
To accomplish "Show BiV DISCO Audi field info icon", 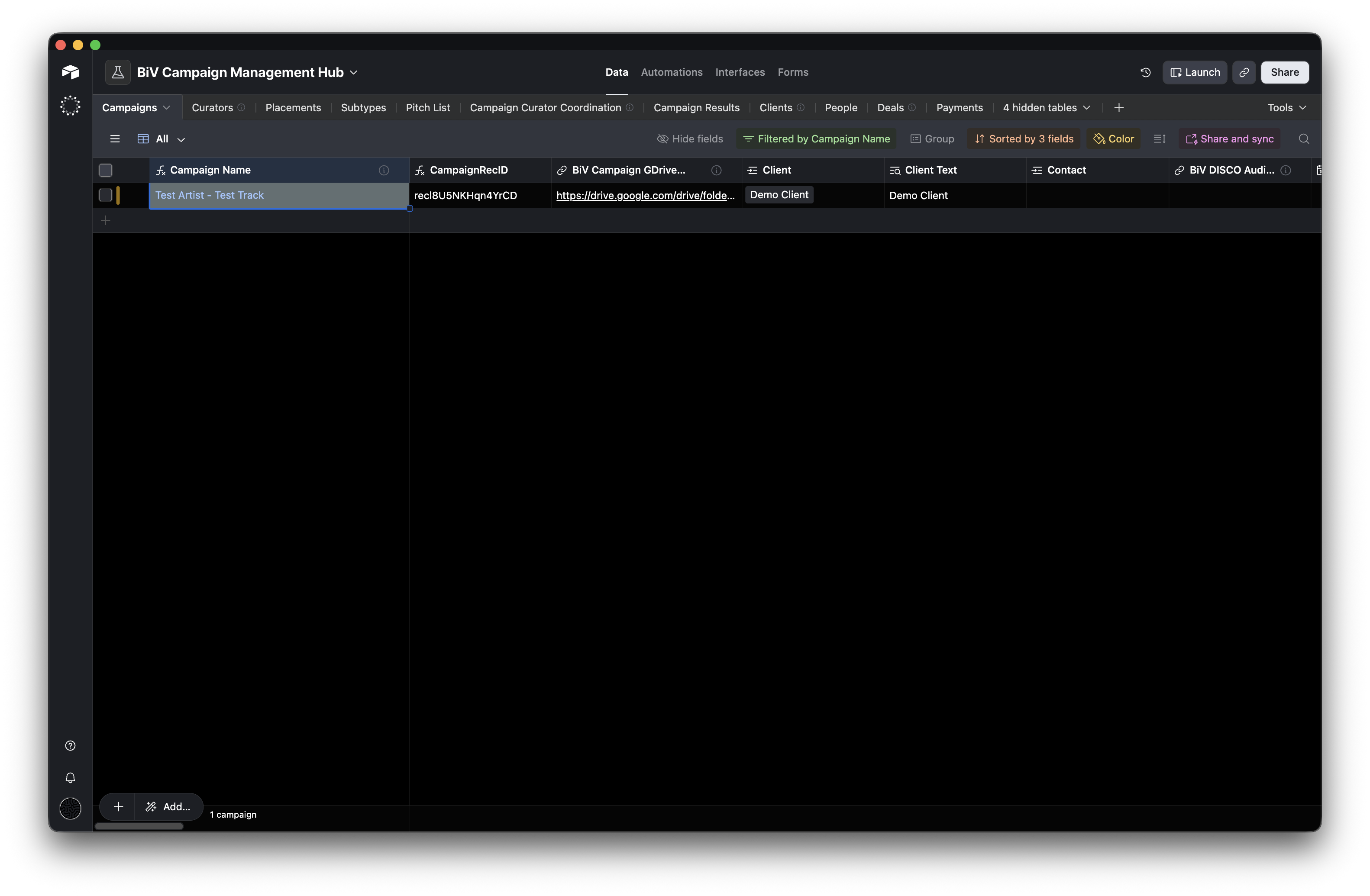I will pos(1286,171).
